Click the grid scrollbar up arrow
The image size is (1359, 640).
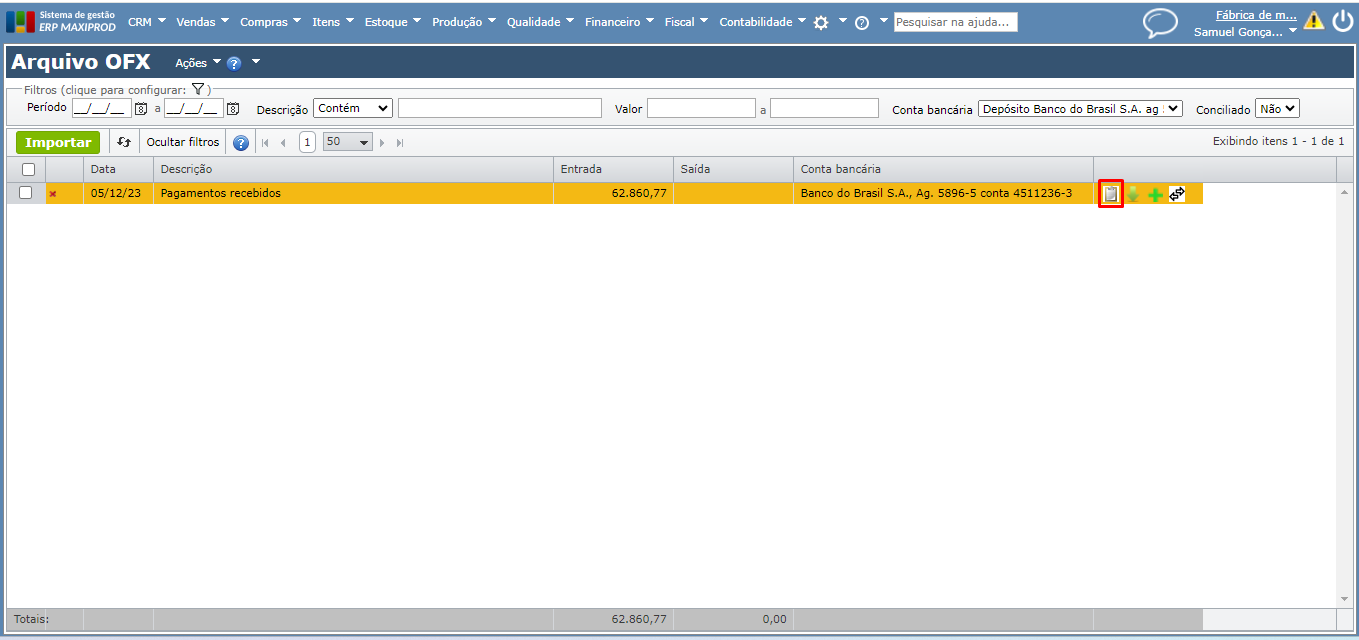point(1344,191)
